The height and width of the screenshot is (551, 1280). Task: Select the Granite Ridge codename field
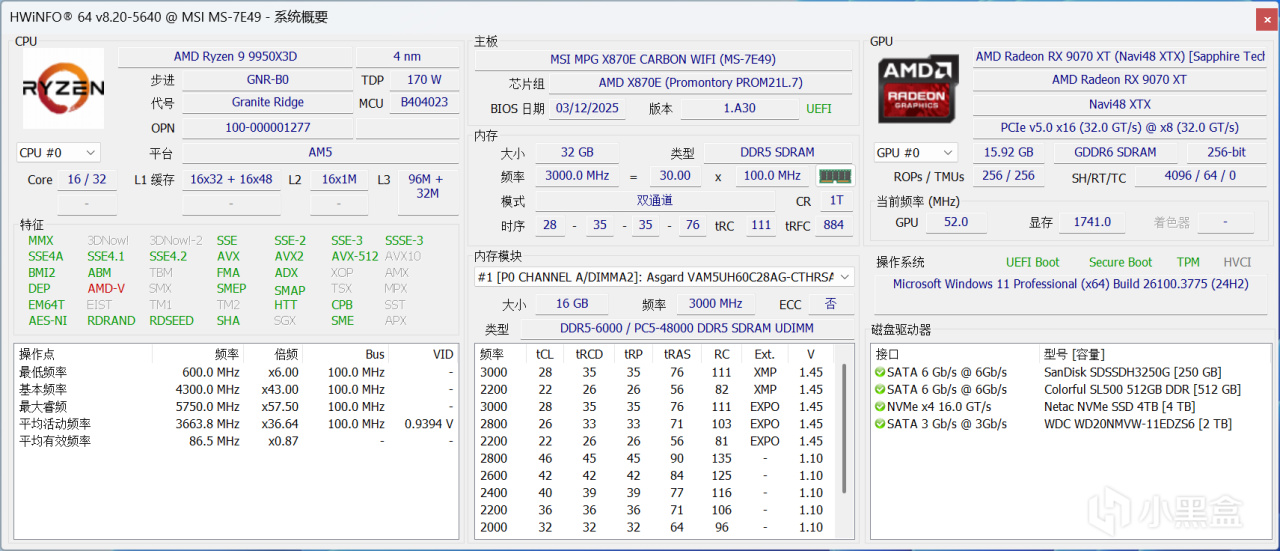tap(267, 103)
